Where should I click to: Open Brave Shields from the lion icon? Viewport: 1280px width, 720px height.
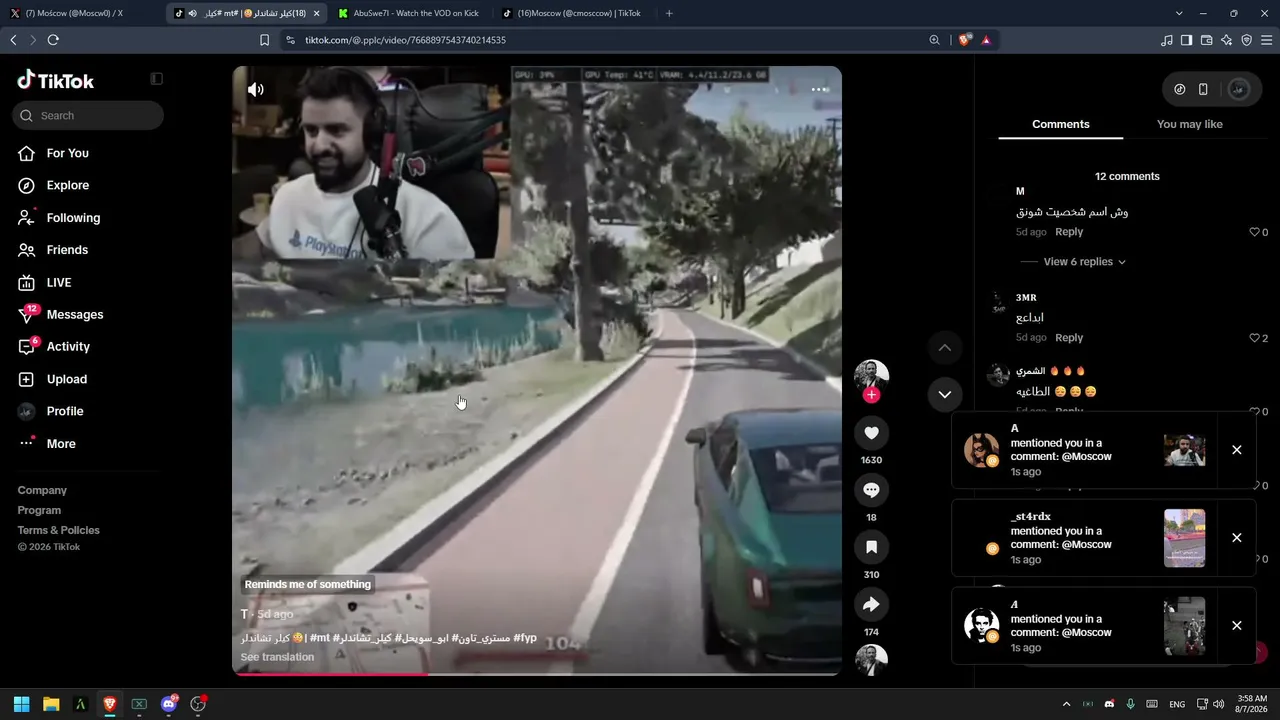[x=964, y=40]
